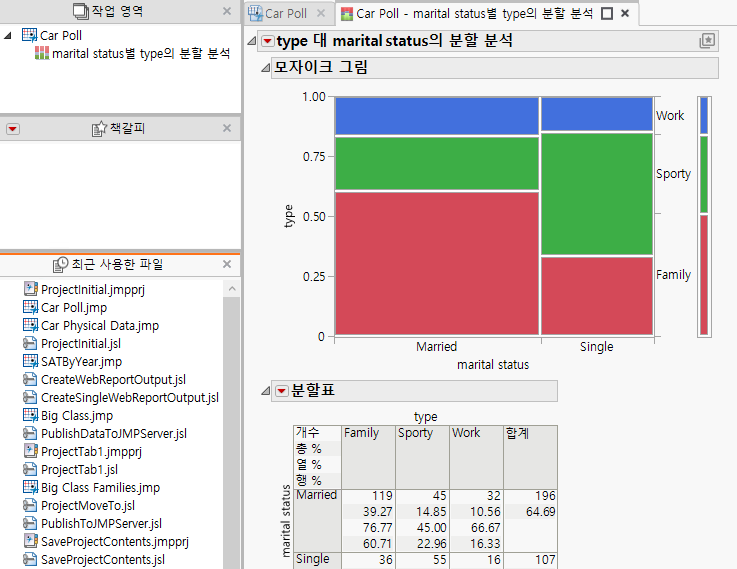
Task: Open Car Physical Data.jmp icon
Action: (31, 325)
